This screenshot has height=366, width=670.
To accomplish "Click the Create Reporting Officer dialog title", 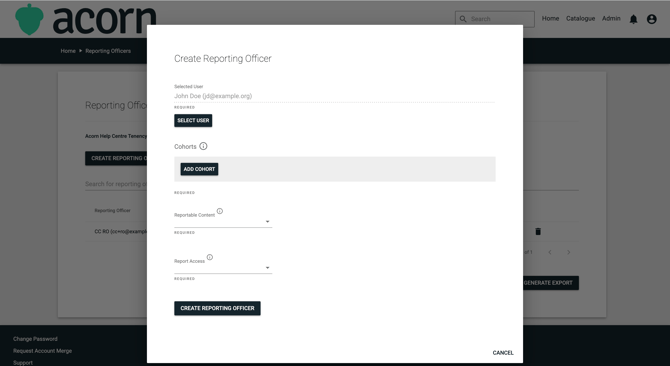I will click(x=223, y=59).
